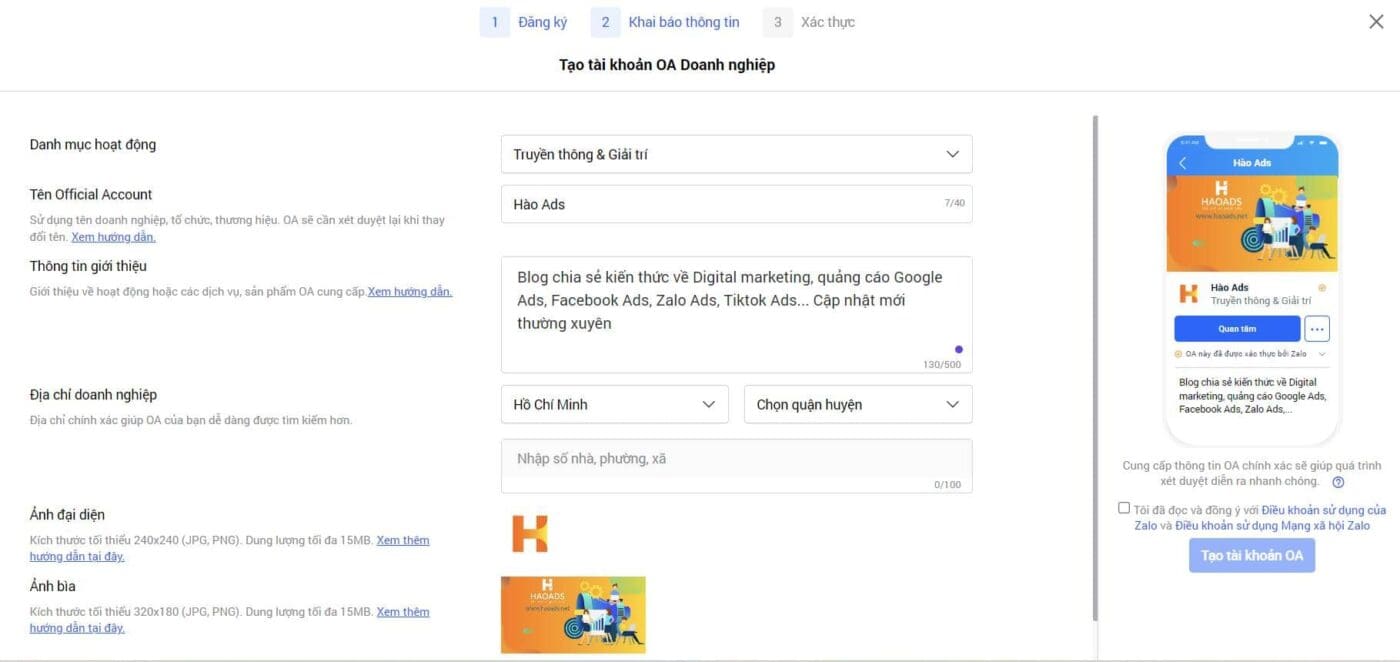The image size is (1400, 662).
Task: Tick the agree to Zalo terms checkbox
Action: pyautogui.click(x=1124, y=508)
